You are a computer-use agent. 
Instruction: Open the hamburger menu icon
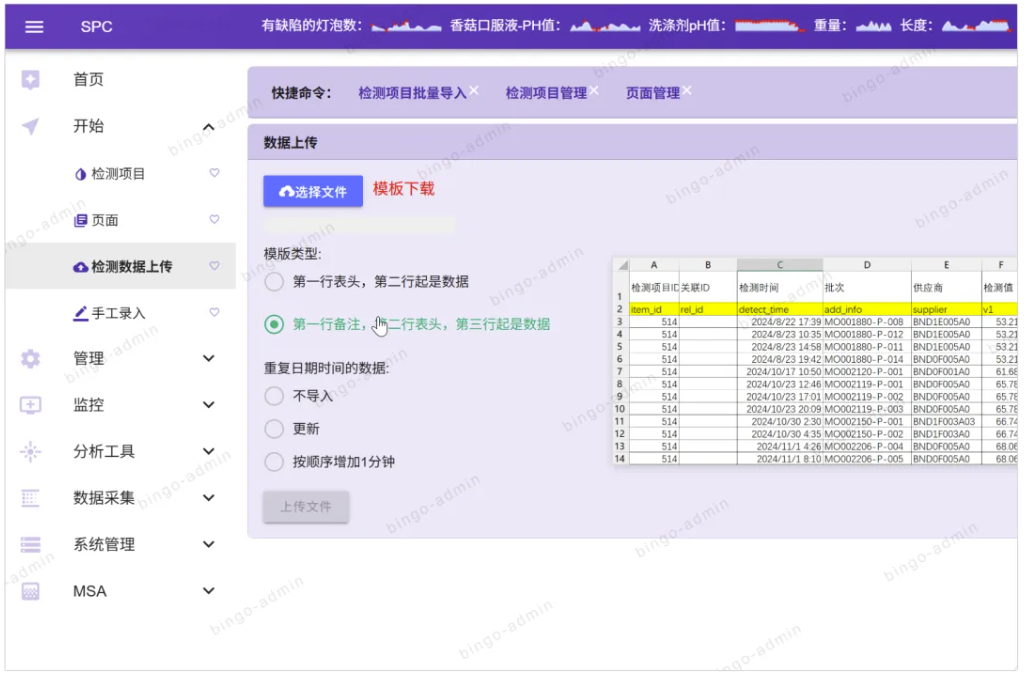(x=34, y=26)
